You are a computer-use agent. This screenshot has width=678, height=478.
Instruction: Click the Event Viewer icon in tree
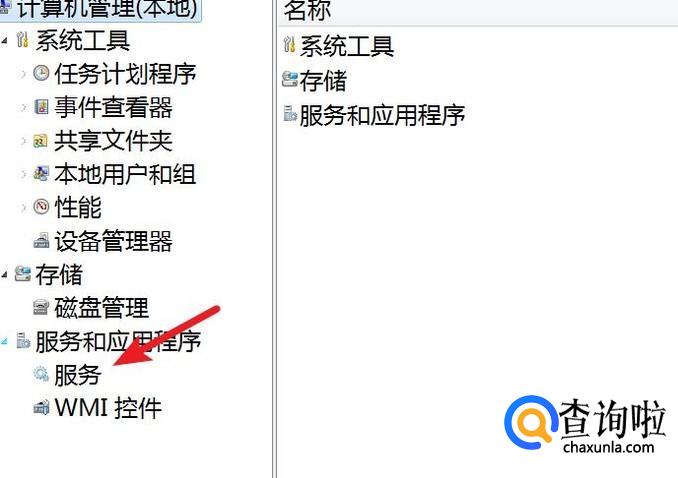point(41,106)
